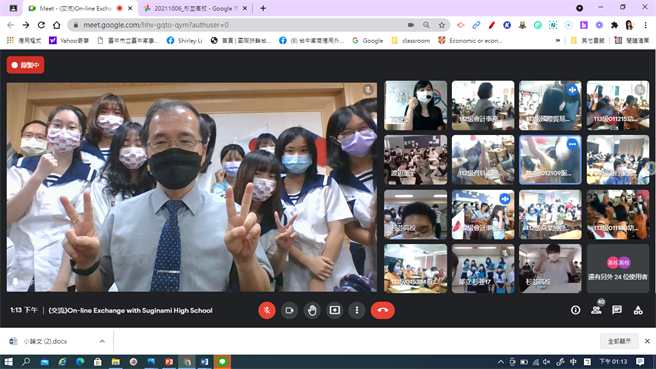Select the 113級O11215 participant tile
656x369 pixels.
coord(618,105)
